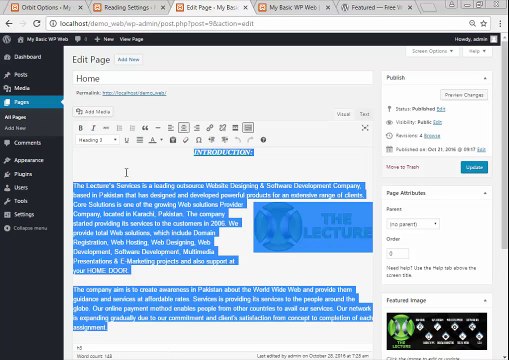The width and height of the screenshot is (509, 360).
Task: Switch to the Visual editor tab
Action: click(x=343, y=114)
